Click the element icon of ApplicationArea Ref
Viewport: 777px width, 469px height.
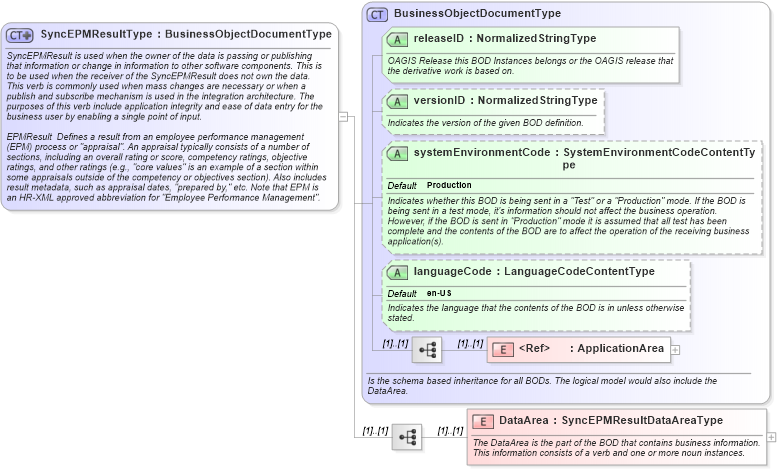503,350
